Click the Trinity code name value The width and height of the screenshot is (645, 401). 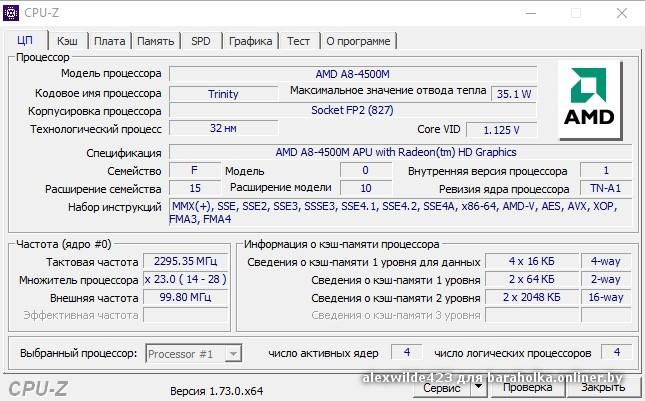tap(223, 94)
